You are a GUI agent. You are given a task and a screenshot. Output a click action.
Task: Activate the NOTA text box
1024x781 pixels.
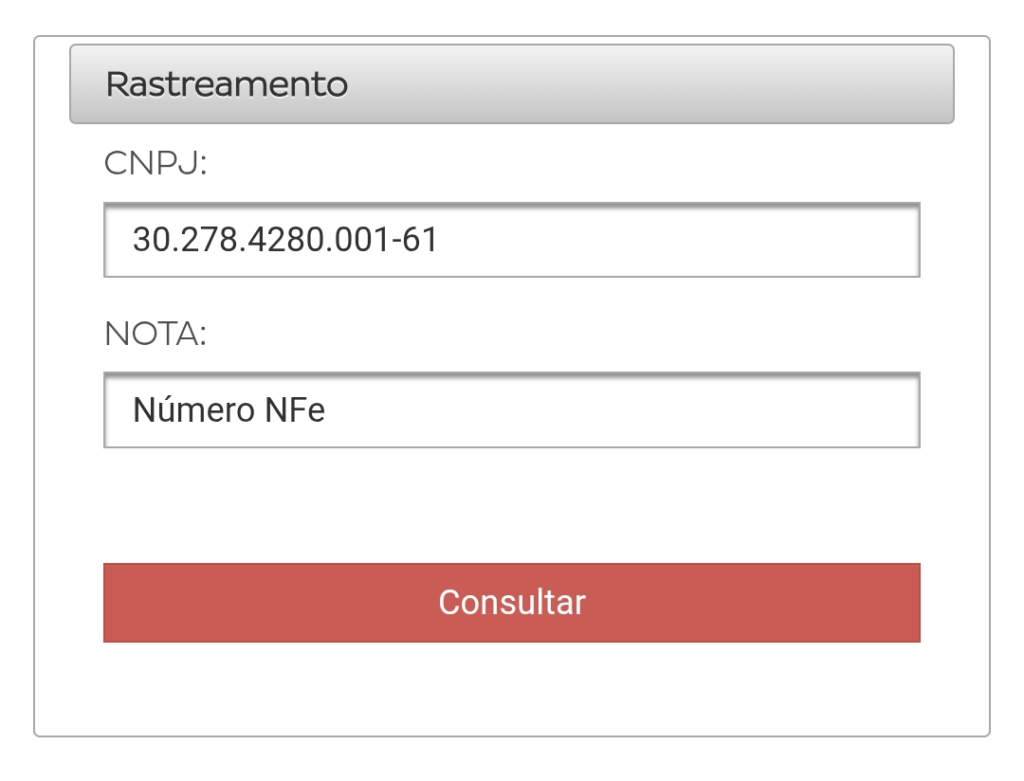pyautogui.click(x=511, y=410)
